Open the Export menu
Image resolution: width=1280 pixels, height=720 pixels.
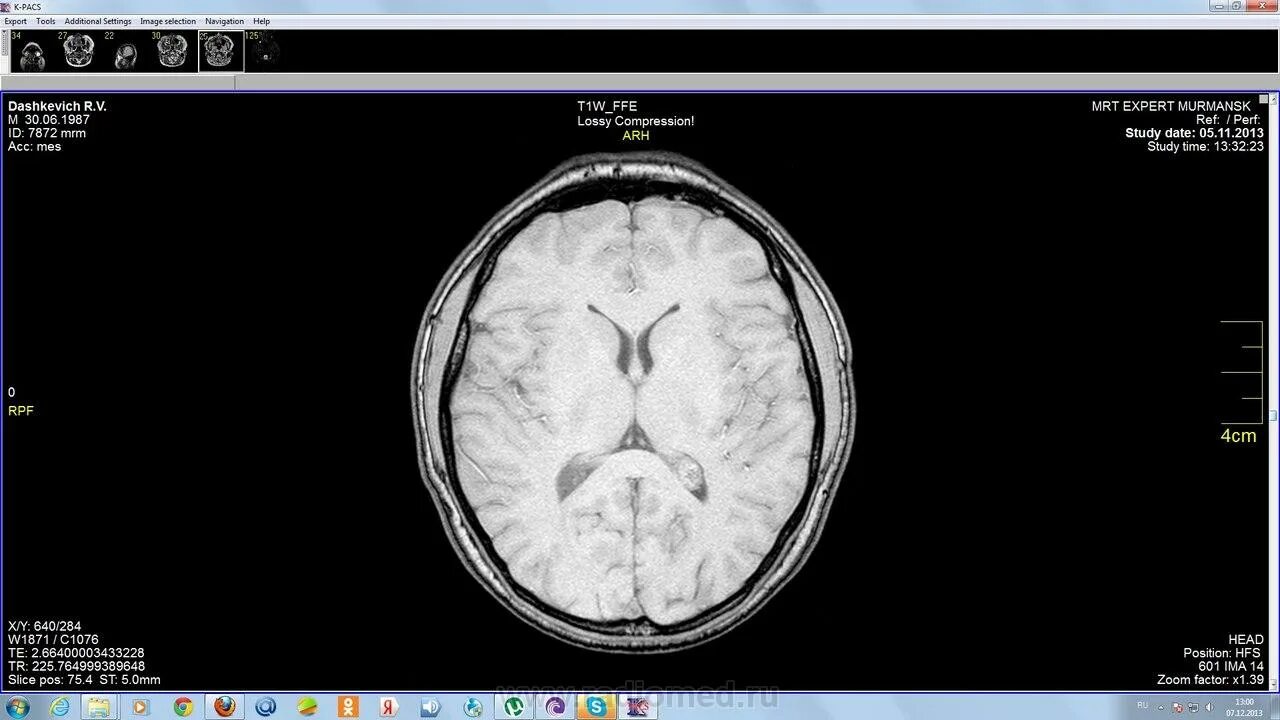pyautogui.click(x=15, y=21)
